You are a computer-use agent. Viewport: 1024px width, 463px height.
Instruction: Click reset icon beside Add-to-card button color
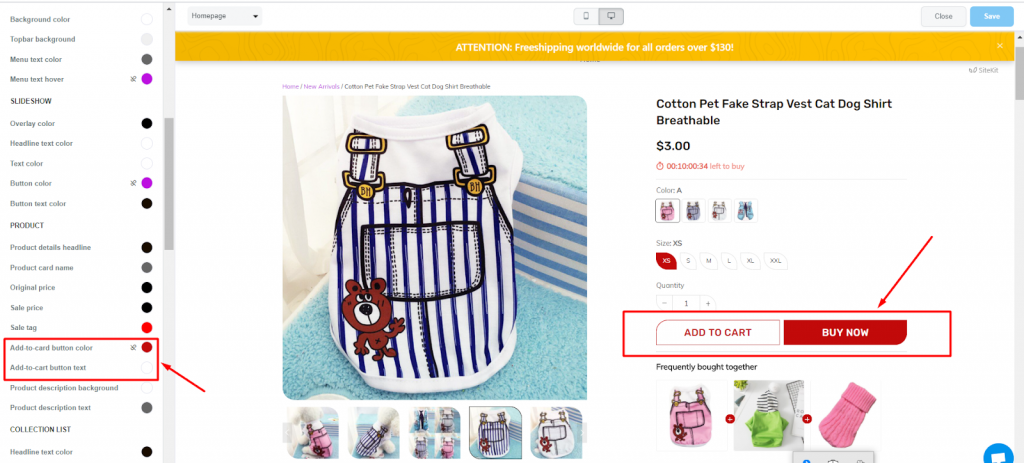[133, 347]
